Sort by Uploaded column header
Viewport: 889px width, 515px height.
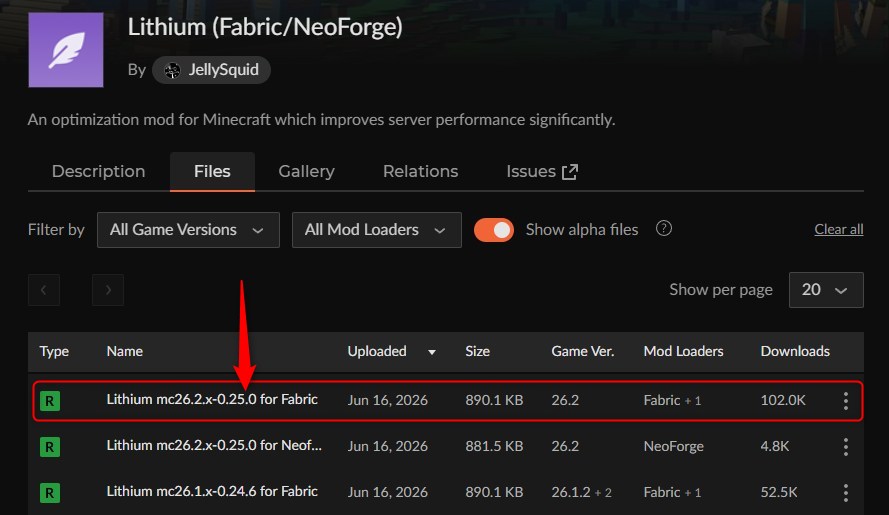pos(377,351)
